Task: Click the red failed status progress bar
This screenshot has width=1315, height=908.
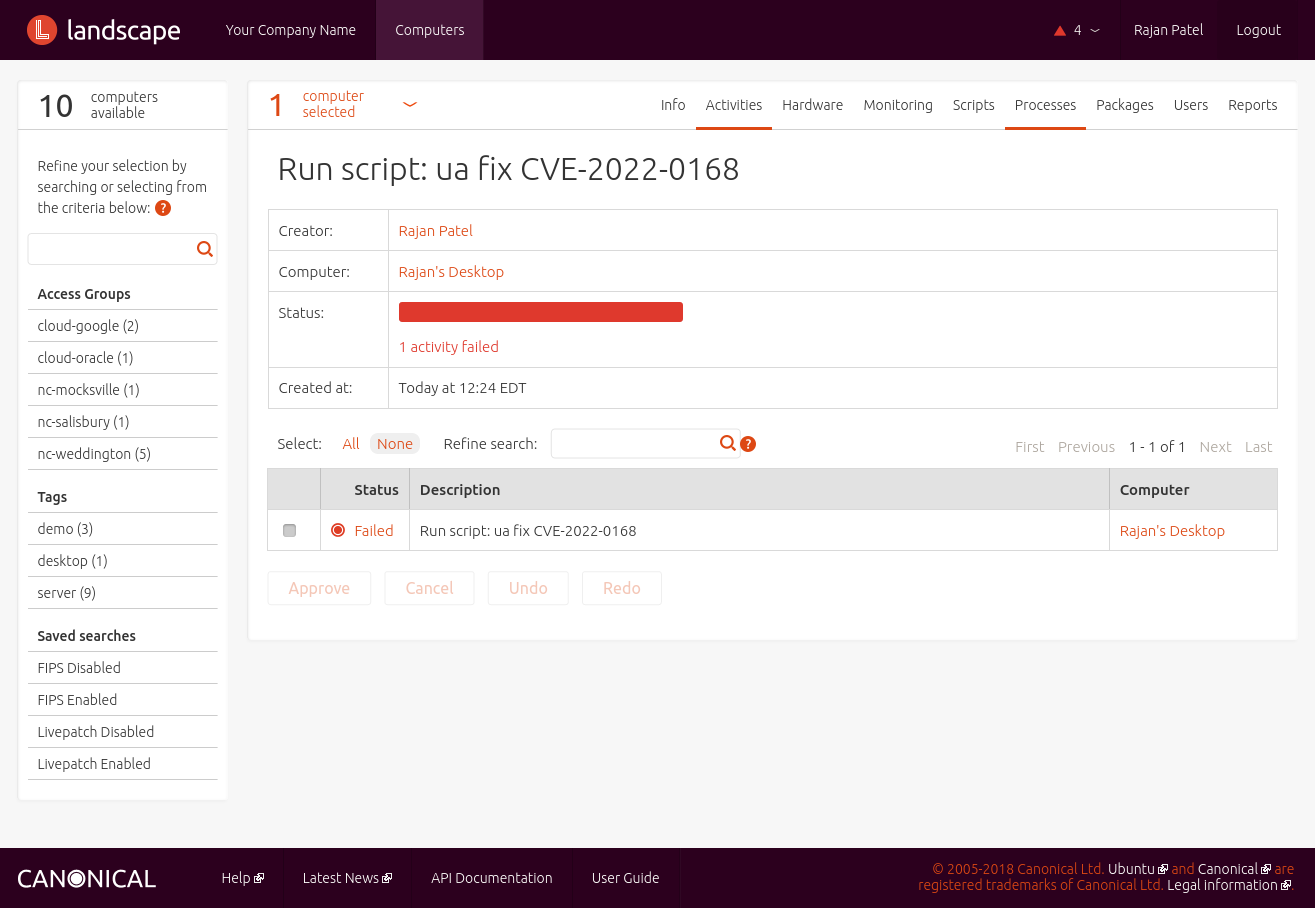Action: tap(541, 312)
